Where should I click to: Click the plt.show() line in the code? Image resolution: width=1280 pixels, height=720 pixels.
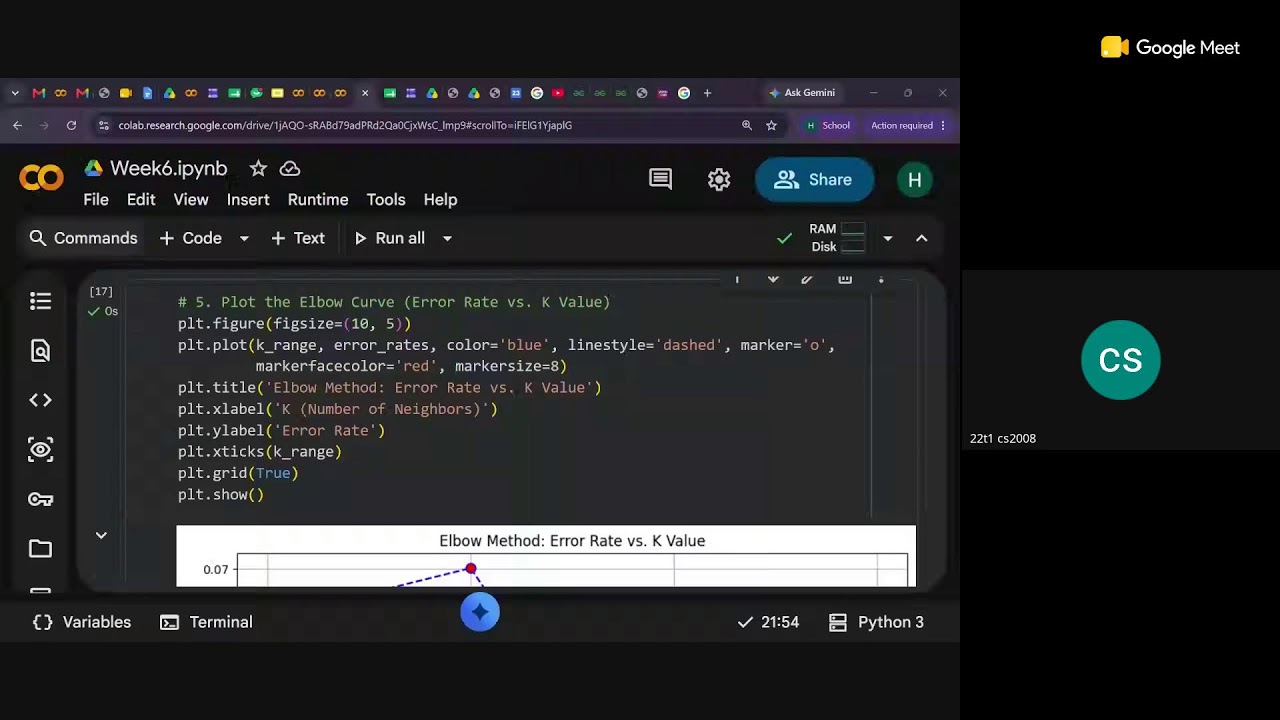pos(221,495)
